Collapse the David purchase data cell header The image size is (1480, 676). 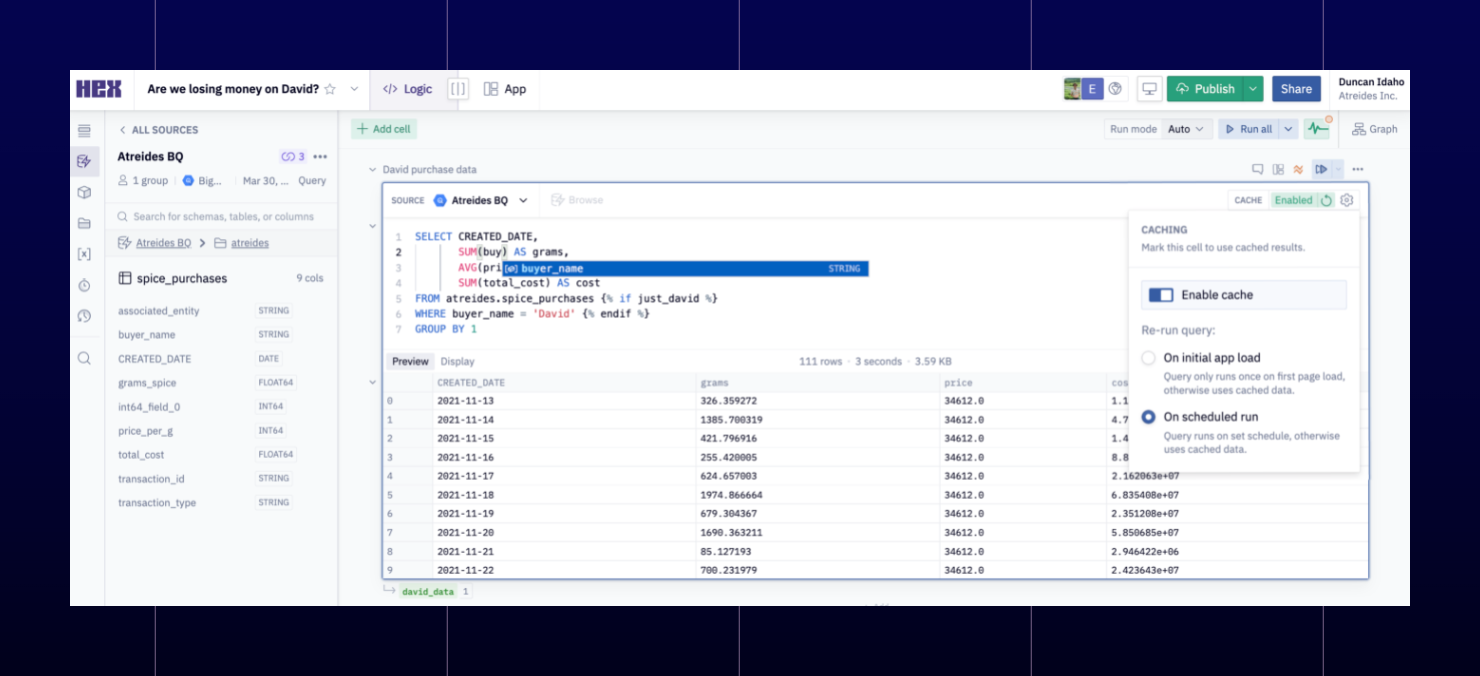coord(373,170)
